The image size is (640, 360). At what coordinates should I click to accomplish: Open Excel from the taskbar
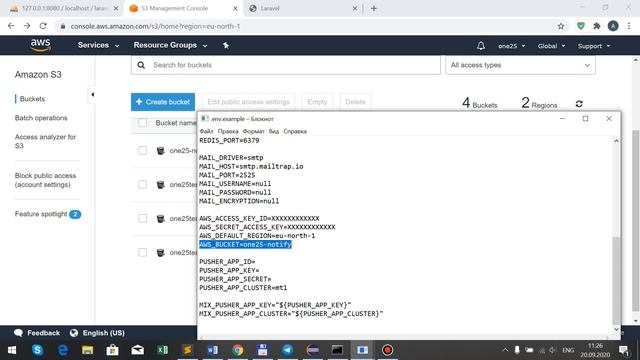click(162, 350)
